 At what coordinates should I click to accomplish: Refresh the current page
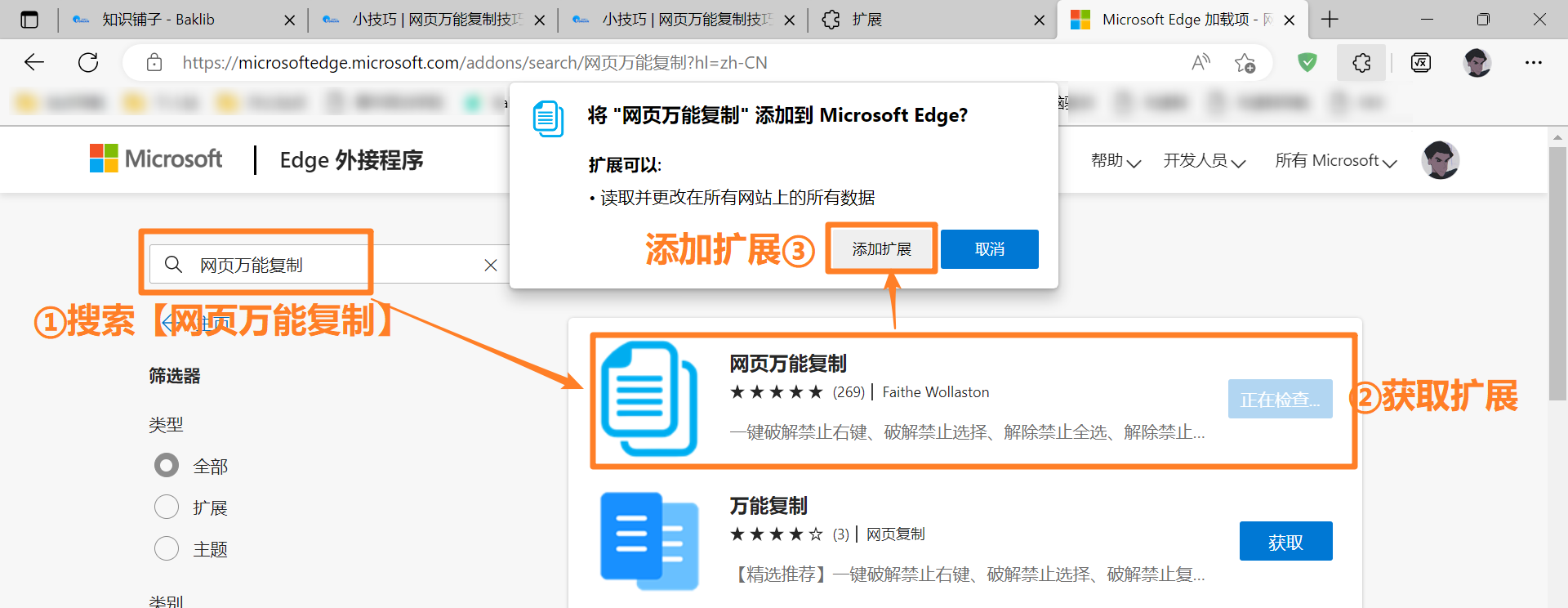(88, 62)
